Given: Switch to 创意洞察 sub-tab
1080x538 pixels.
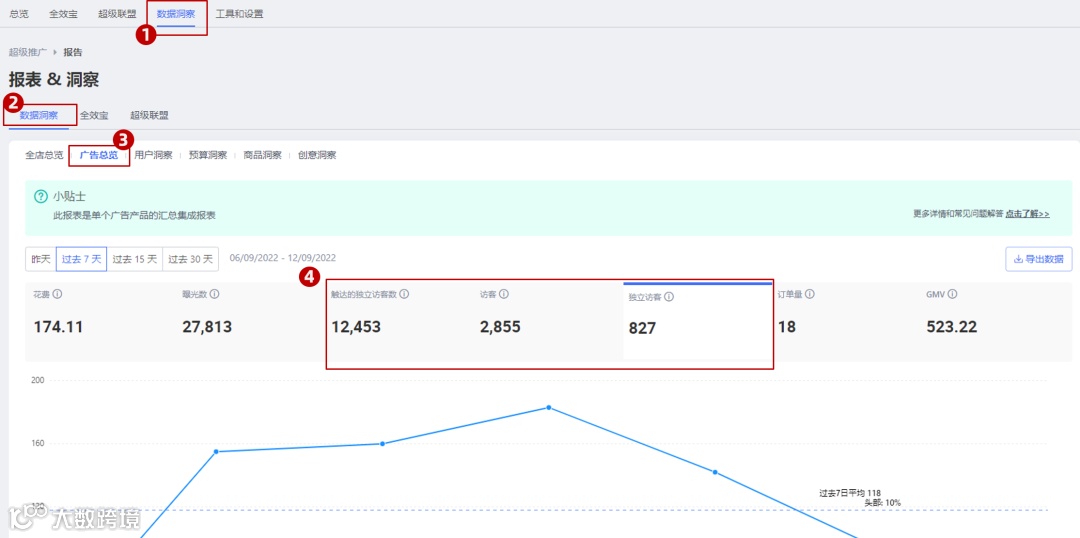Looking at the screenshot, I should tap(317, 155).
